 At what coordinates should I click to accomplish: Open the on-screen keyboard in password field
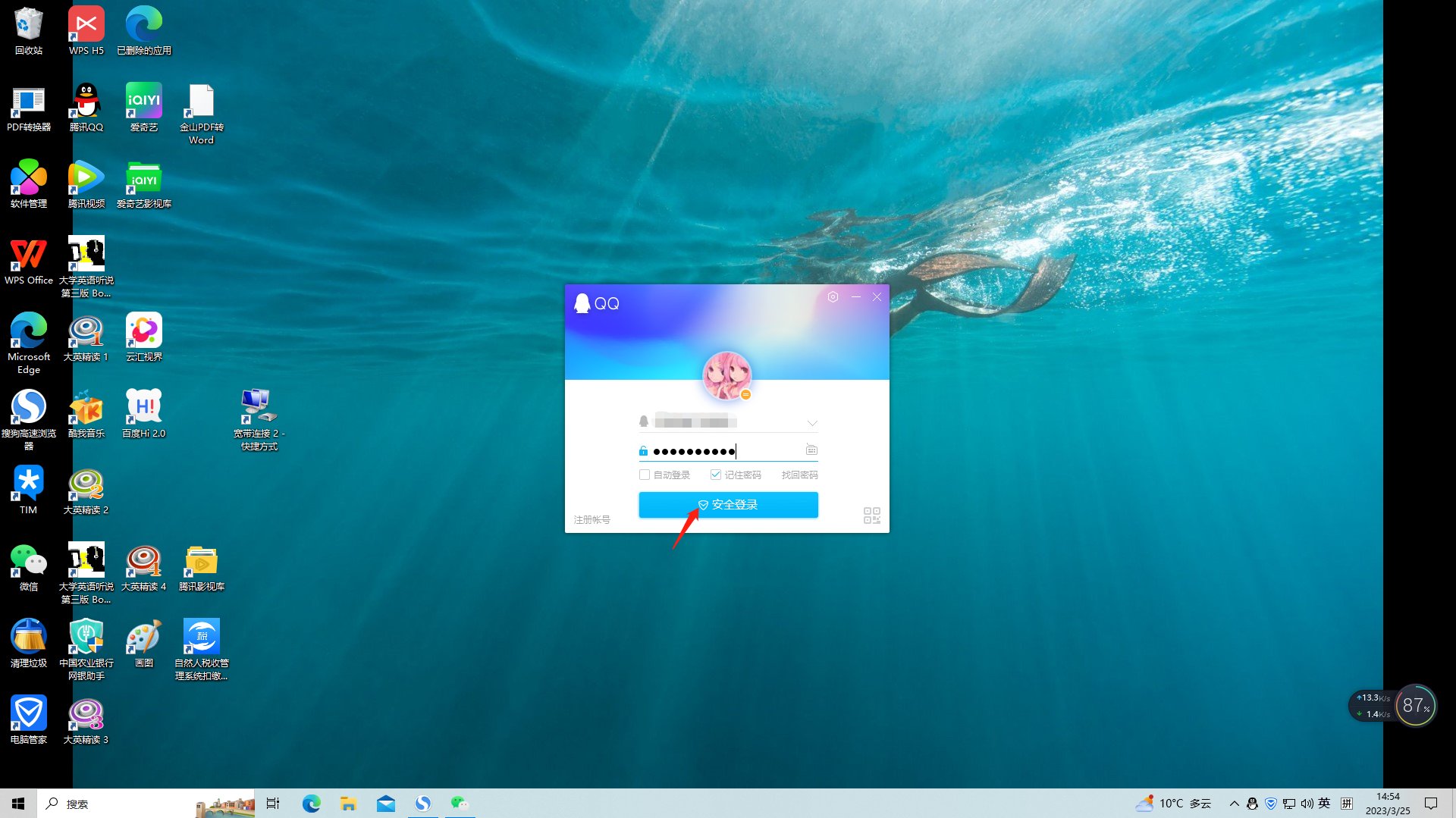811,450
